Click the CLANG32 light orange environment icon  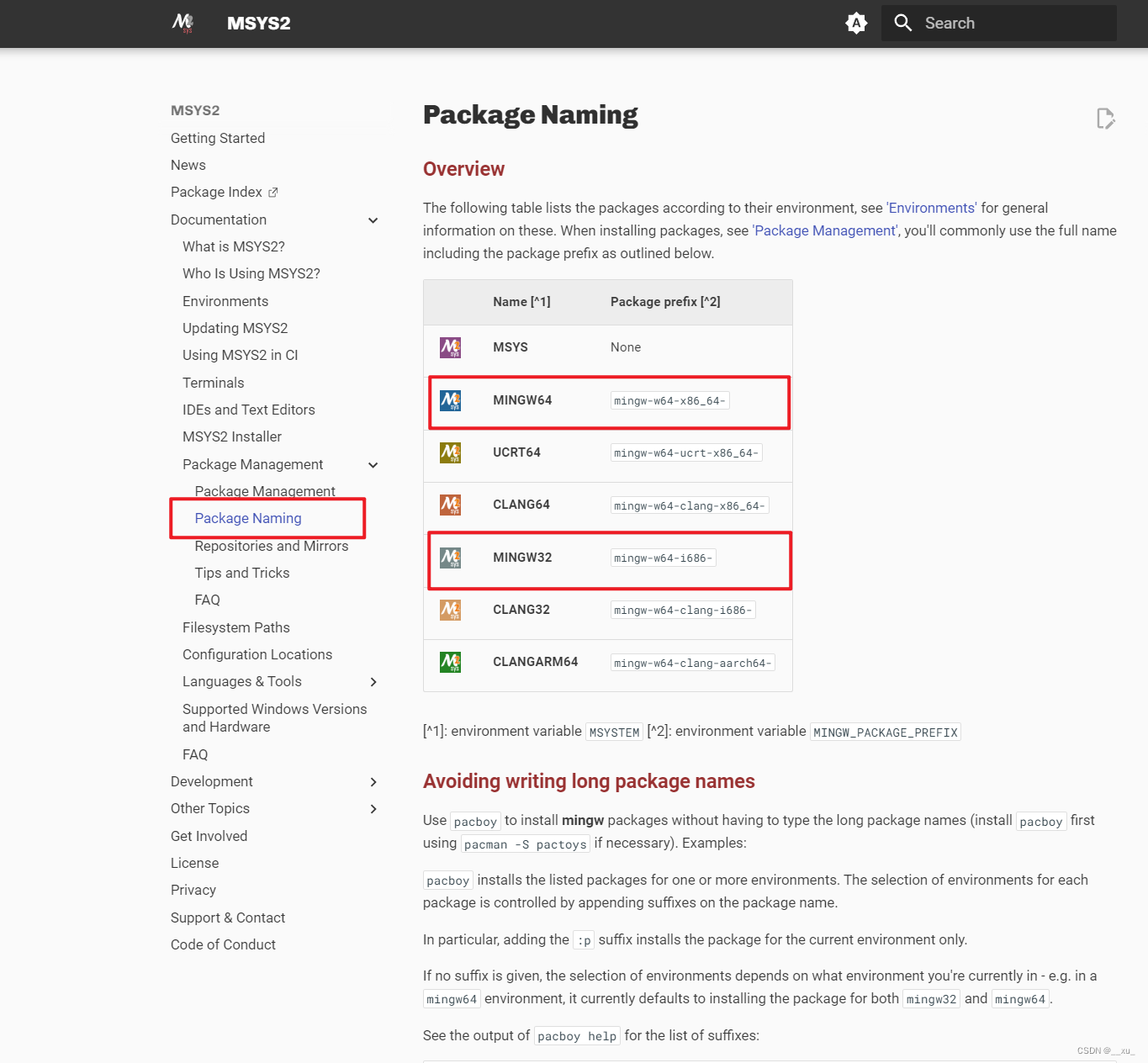click(x=451, y=610)
